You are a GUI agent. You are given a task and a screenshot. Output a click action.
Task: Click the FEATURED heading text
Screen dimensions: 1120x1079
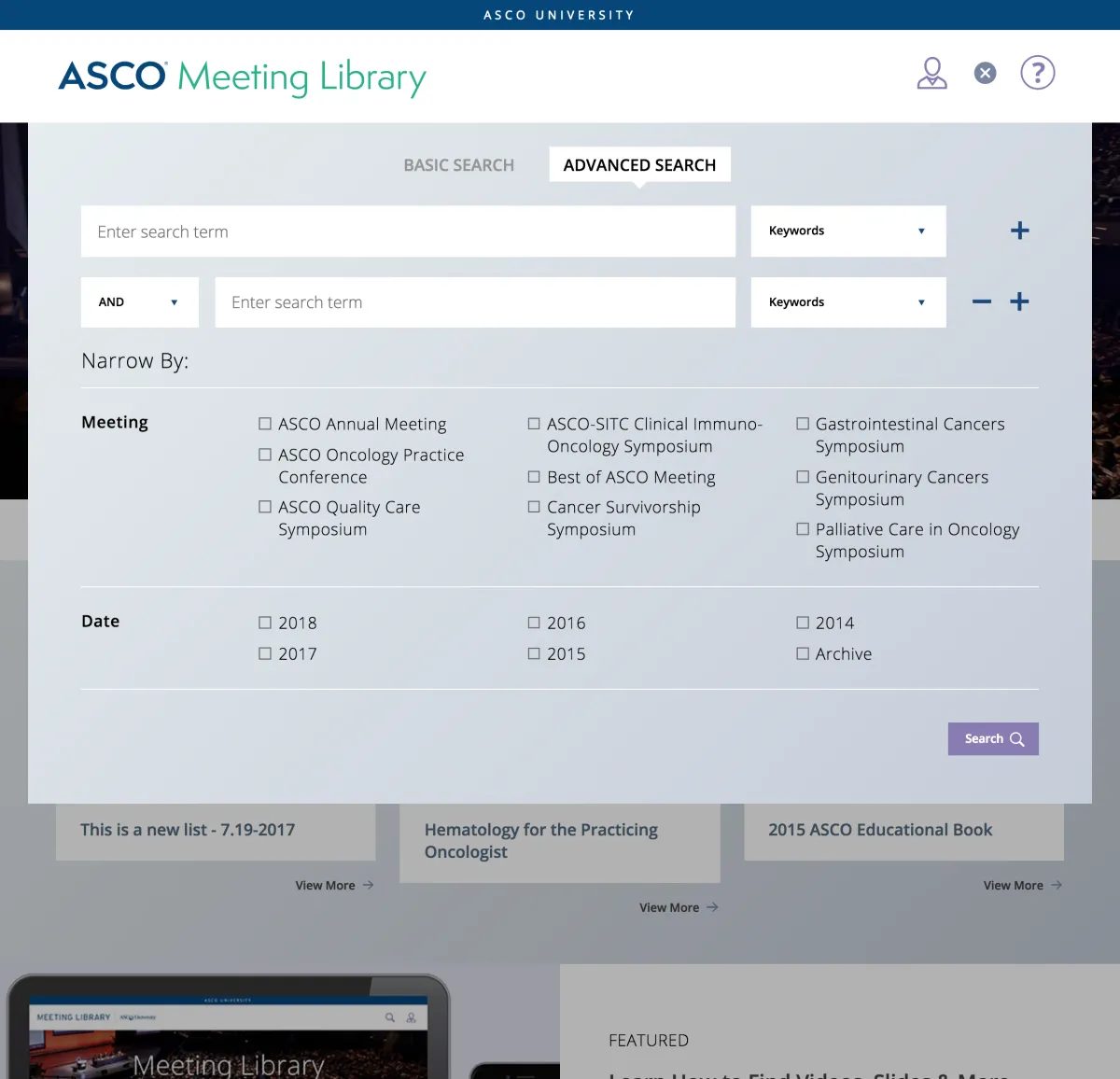click(649, 1041)
